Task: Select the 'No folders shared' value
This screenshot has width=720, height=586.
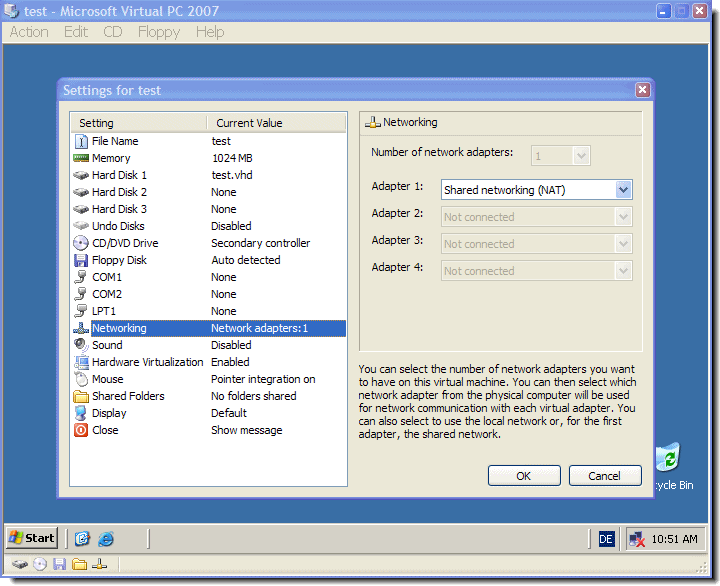Action: point(253,396)
